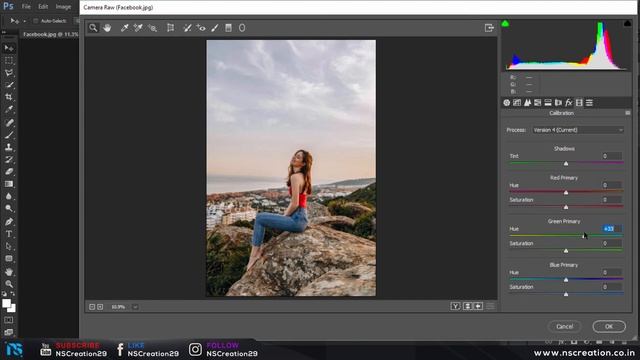Click the foreground color swatch
Screen dimensions: 640x360
(x=7, y=304)
